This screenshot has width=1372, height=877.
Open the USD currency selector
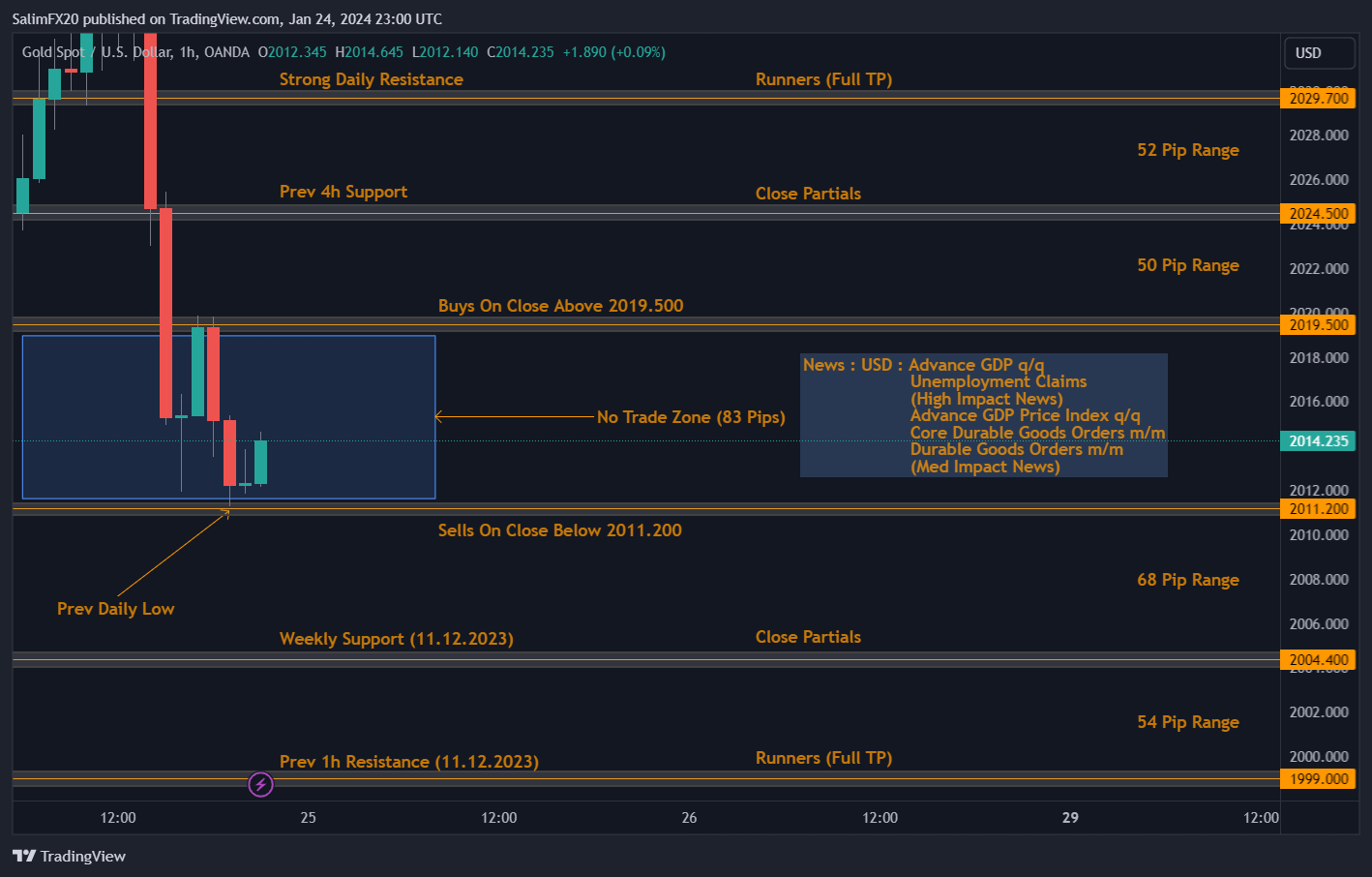click(1318, 53)
